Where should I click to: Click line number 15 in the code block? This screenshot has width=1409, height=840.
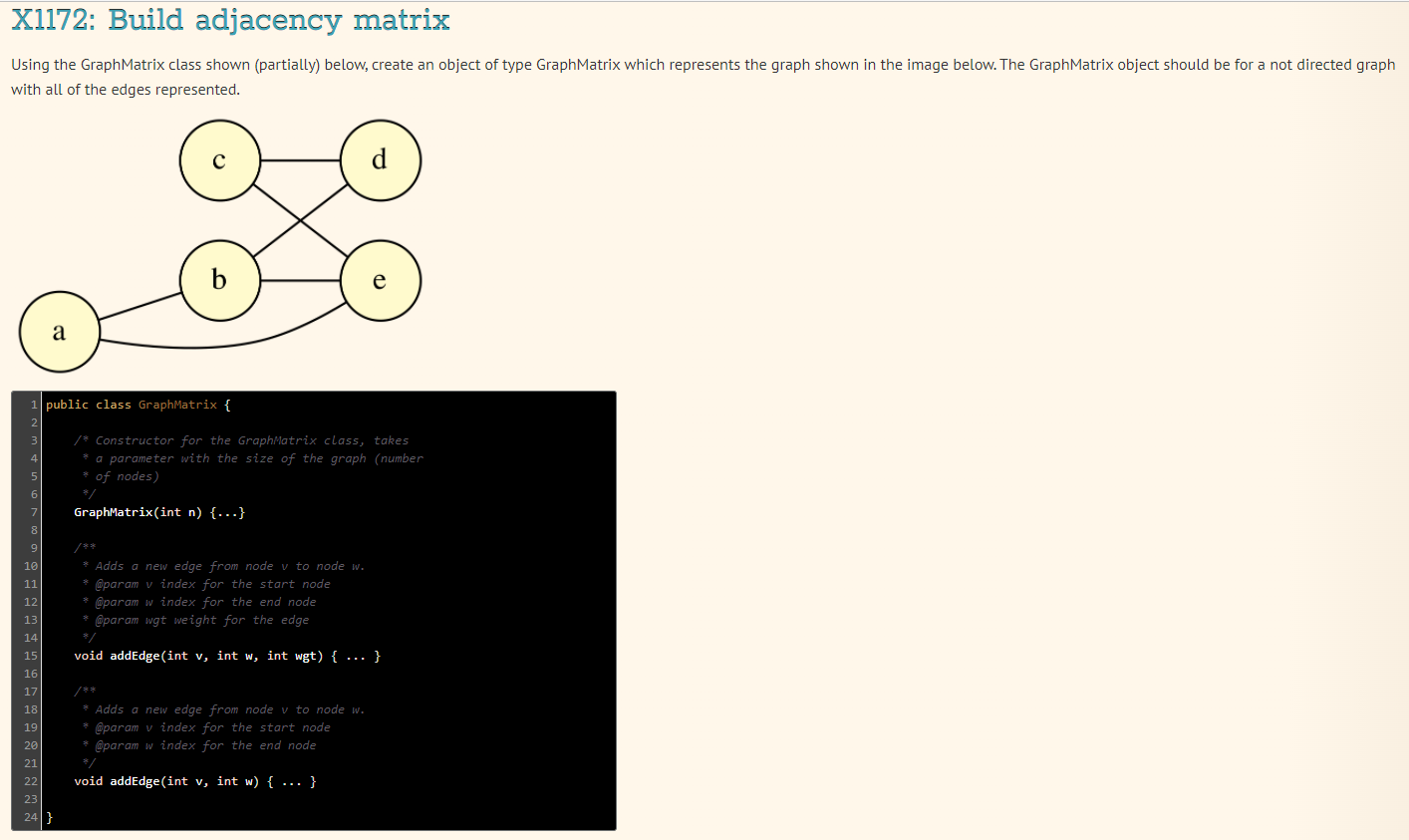point(30,656)
